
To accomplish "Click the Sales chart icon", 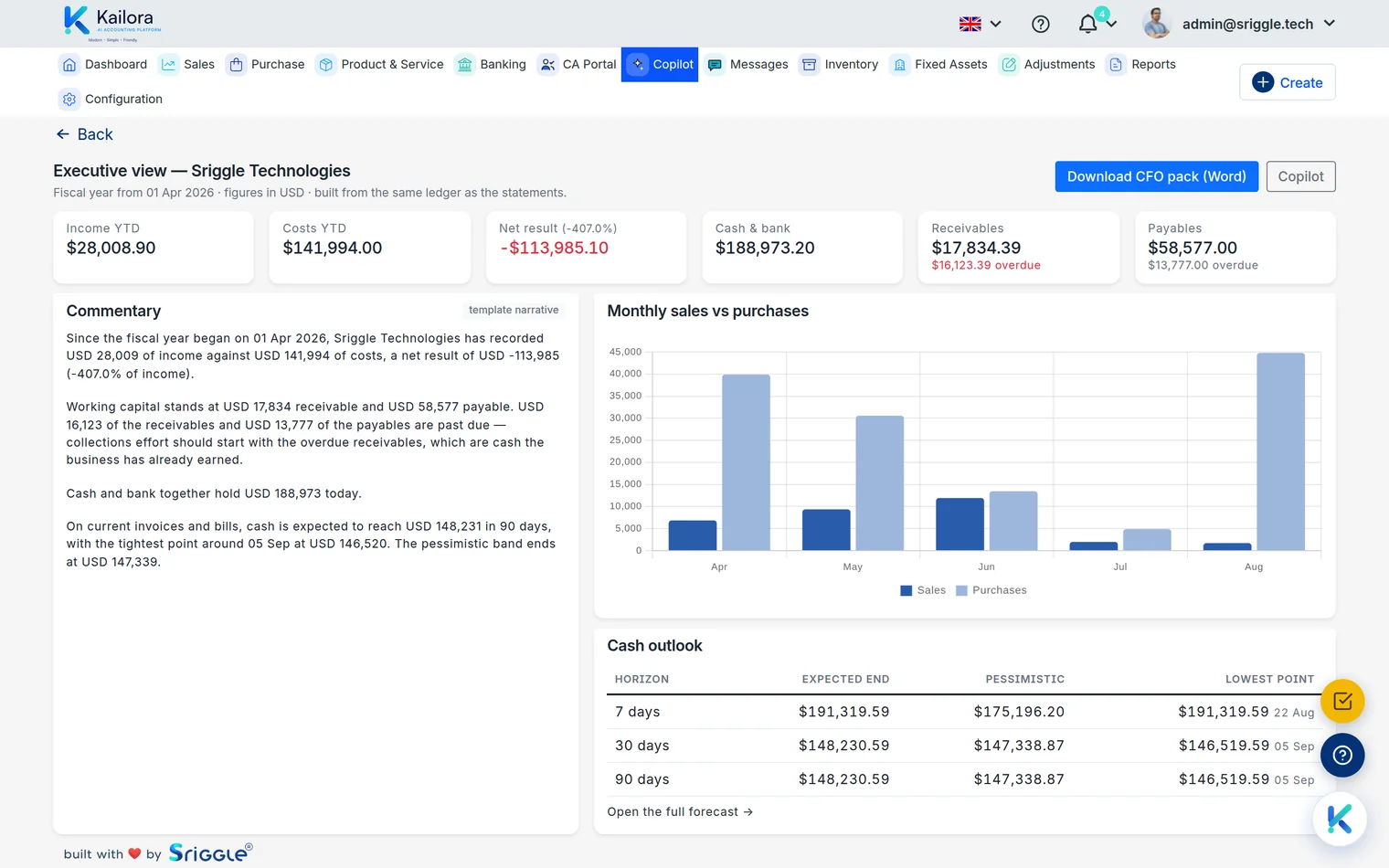I will pyautogui.click(x=168, y=65).
